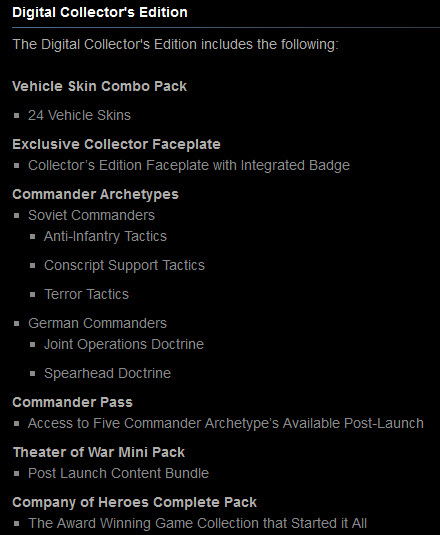Click the Post Launch Content Bundle item
The height and width of the screenshot is (535, 440).
pyautogui.click(x=118, y=474)
